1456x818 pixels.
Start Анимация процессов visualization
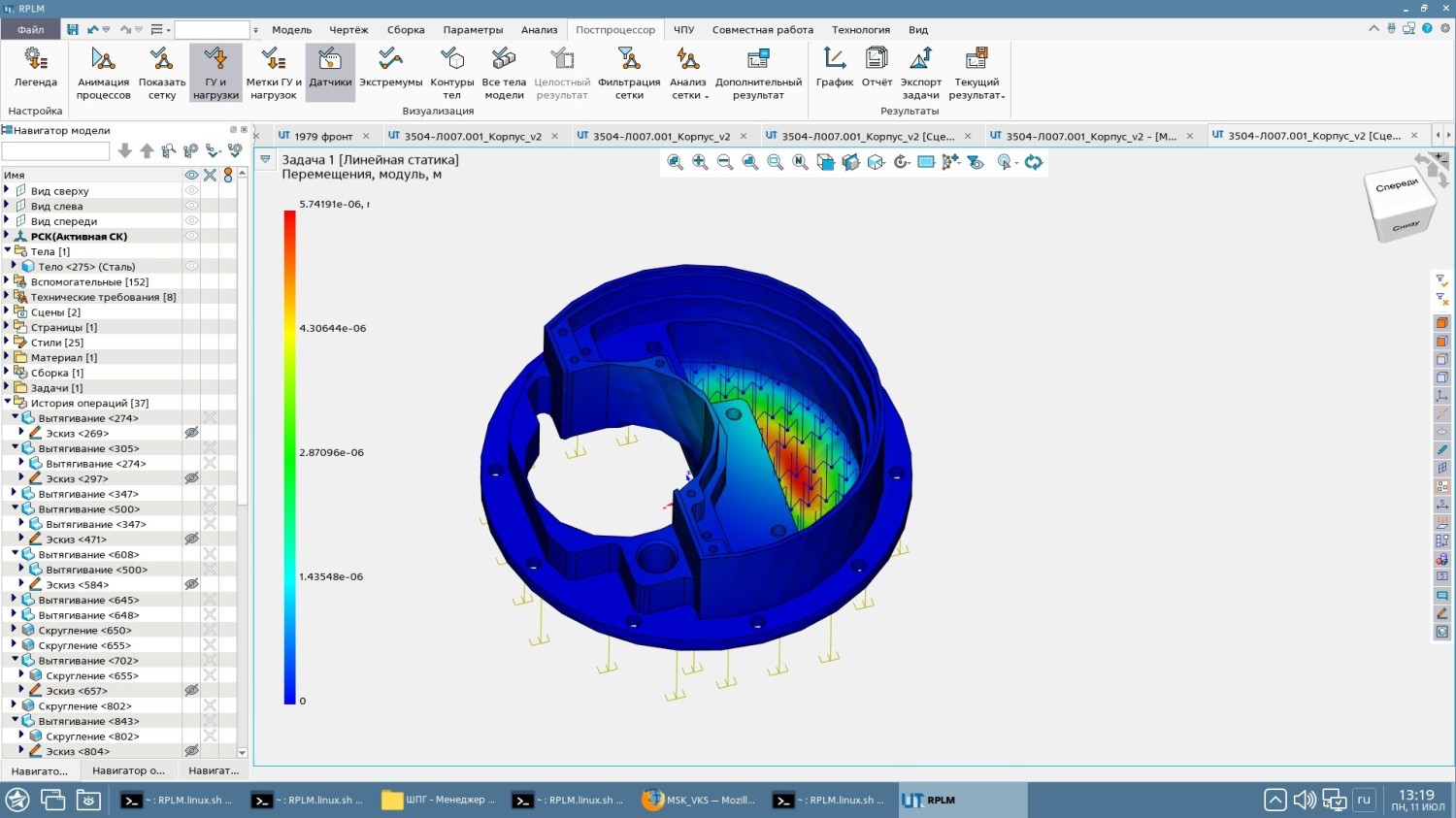tap(103, 73)
